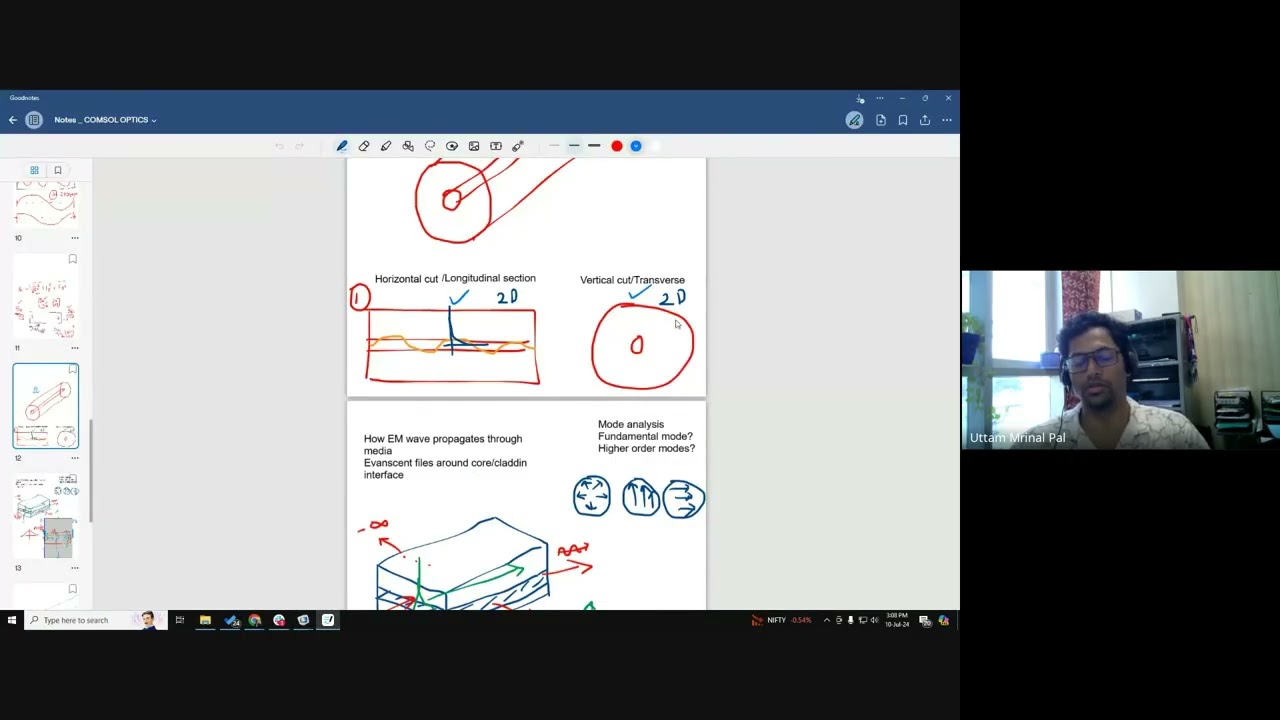Image resolution: width=1280 pixels, height=720 pixels.
Task: Click the Add page icon
Action: pyautogui.click(x=881, y=120)
